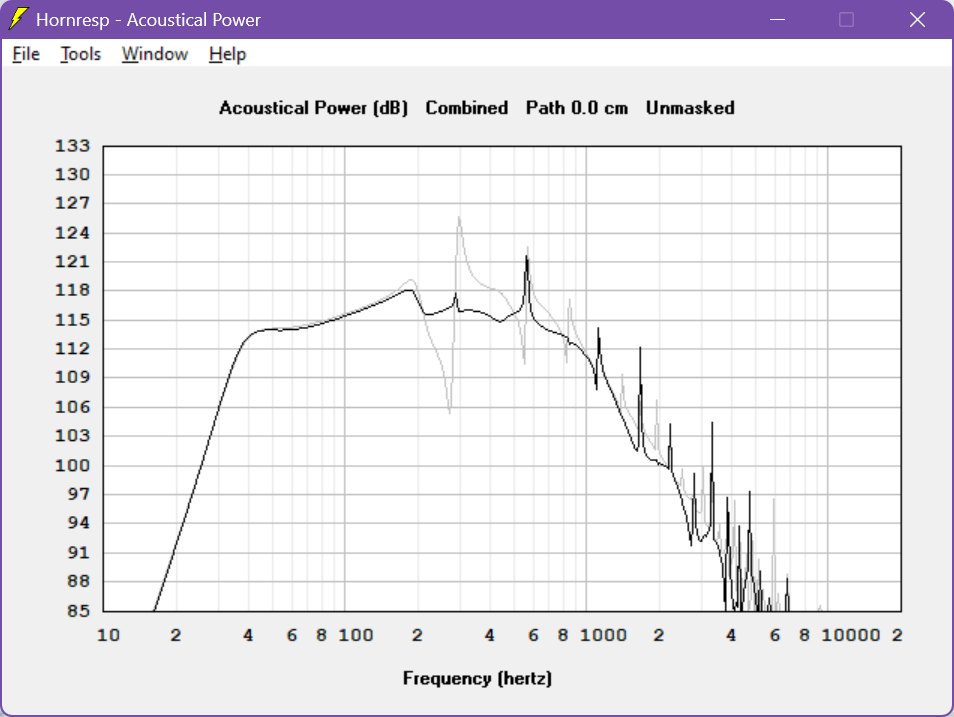This screenshot has height=717, width=954.
Task: Click the 'Frequency (hertz)' axis label
Action: tap(477, 678)
